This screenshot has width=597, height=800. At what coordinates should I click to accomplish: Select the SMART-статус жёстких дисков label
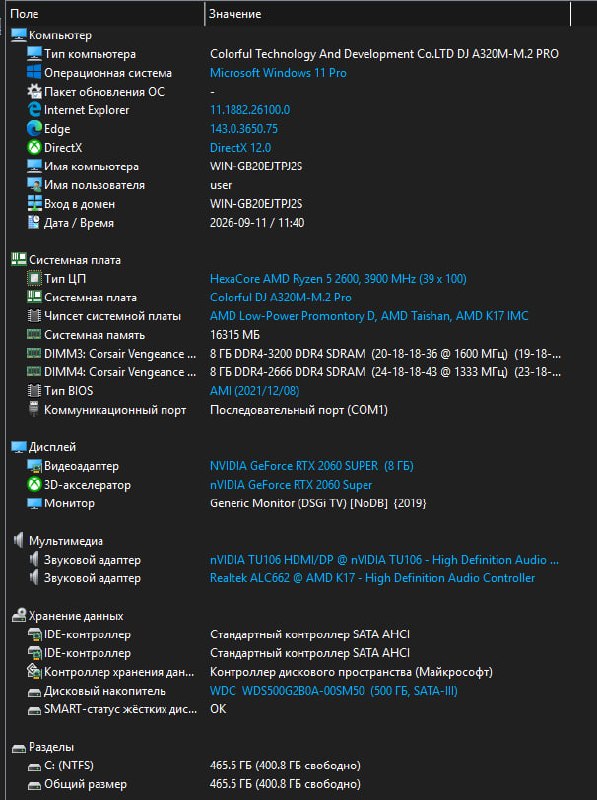120,709
